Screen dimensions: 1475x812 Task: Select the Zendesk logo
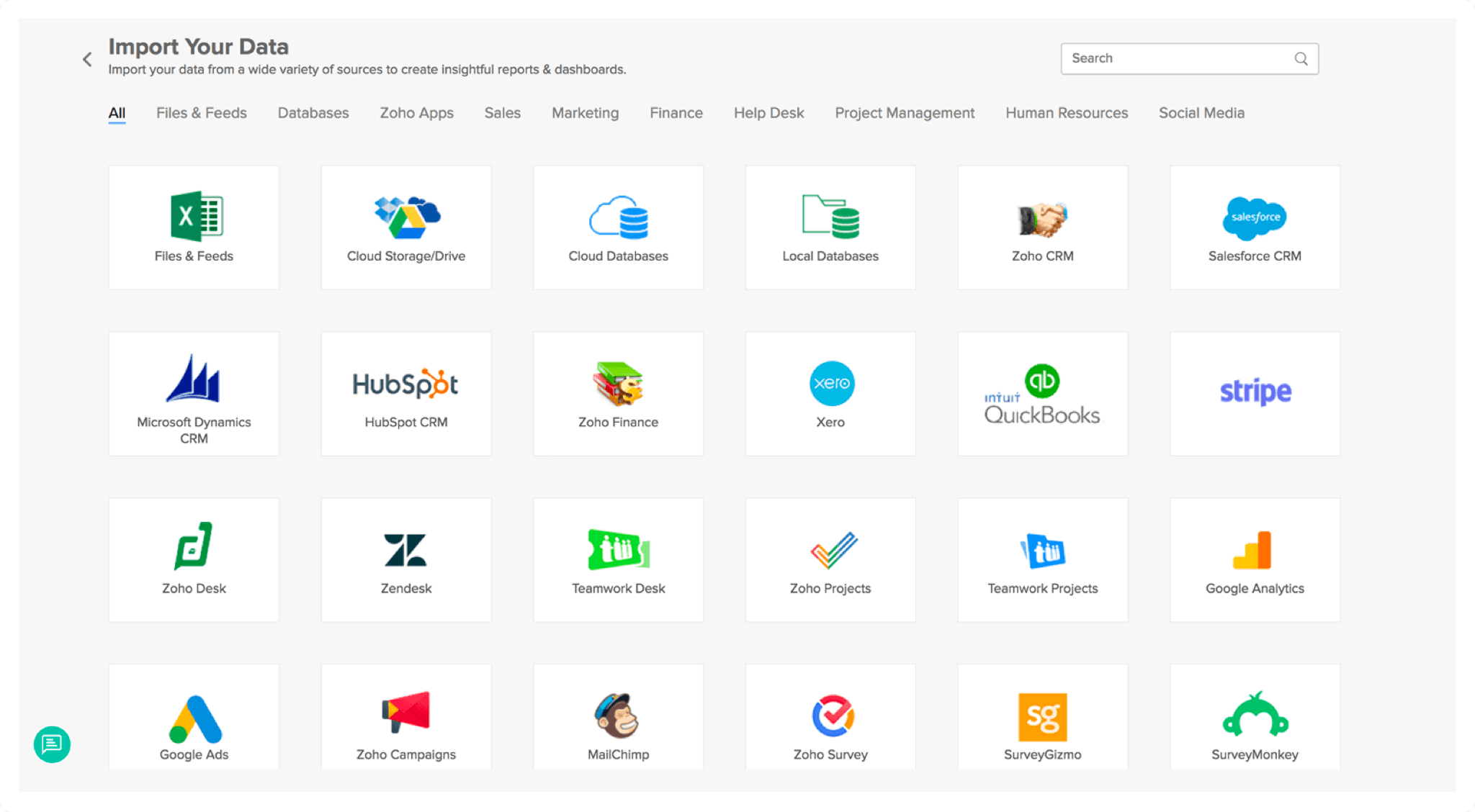[405, 550]
